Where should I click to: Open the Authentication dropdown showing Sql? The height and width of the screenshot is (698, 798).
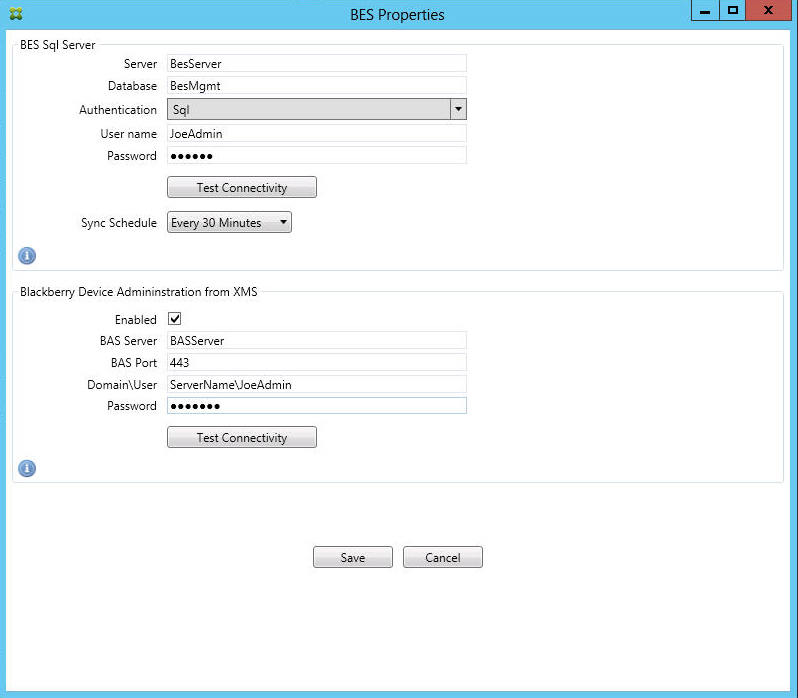(x=316, y=110)
